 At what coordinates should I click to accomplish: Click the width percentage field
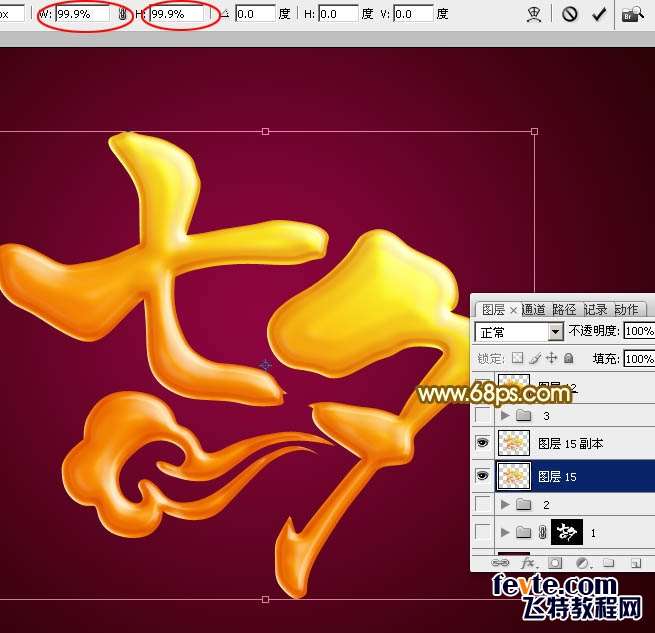83,14
